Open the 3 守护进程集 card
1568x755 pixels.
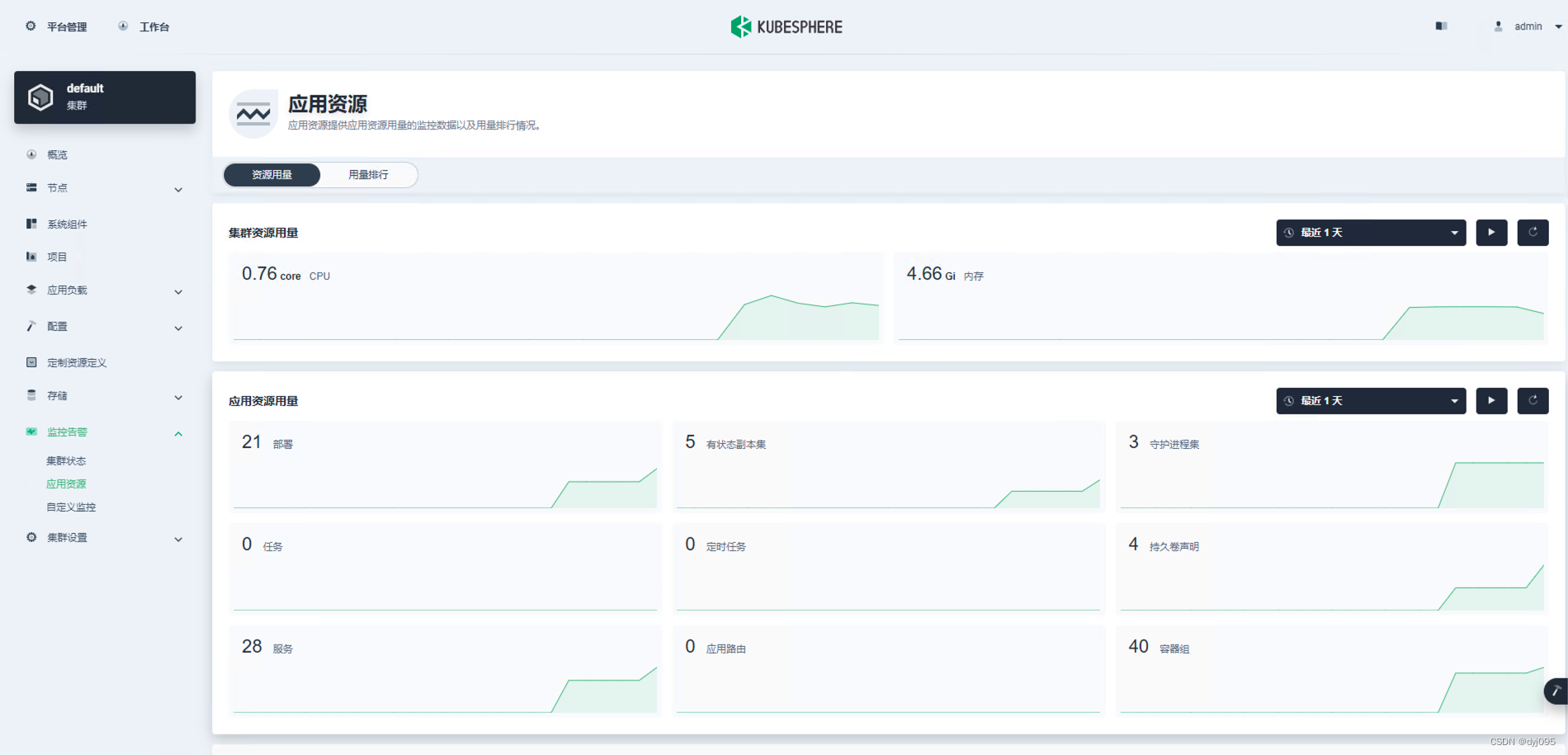coord(1332,466)
